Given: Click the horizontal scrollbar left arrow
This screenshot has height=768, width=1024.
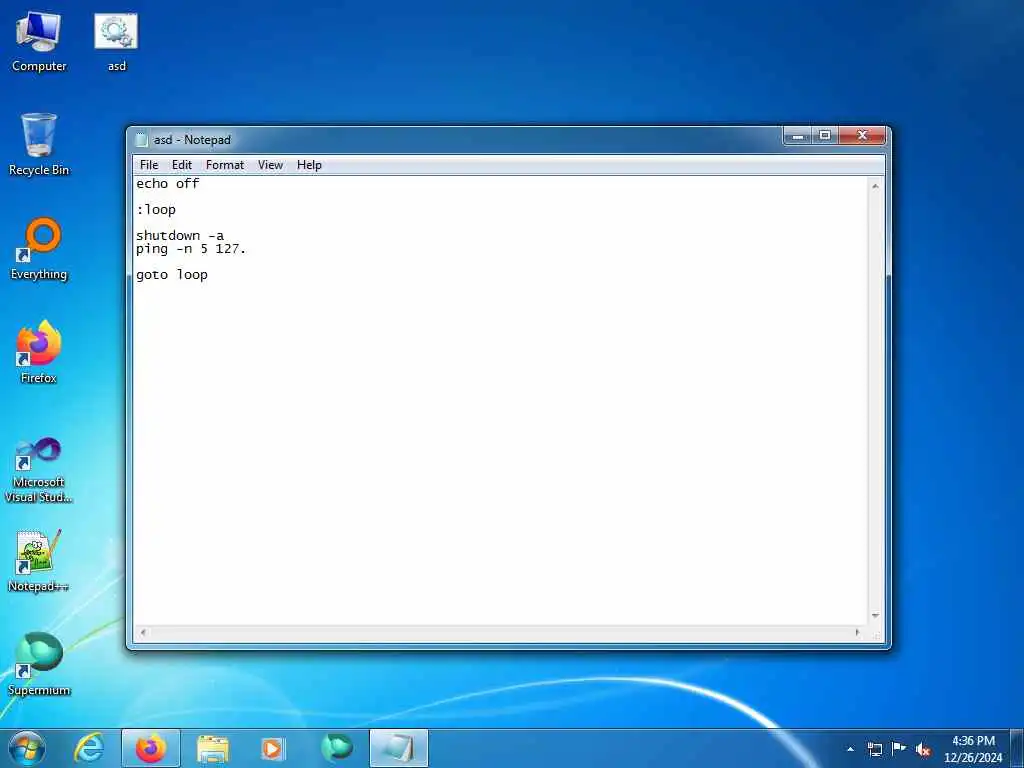Looking at the screenshot, I should pyautogui.click(x=143, y=632).
